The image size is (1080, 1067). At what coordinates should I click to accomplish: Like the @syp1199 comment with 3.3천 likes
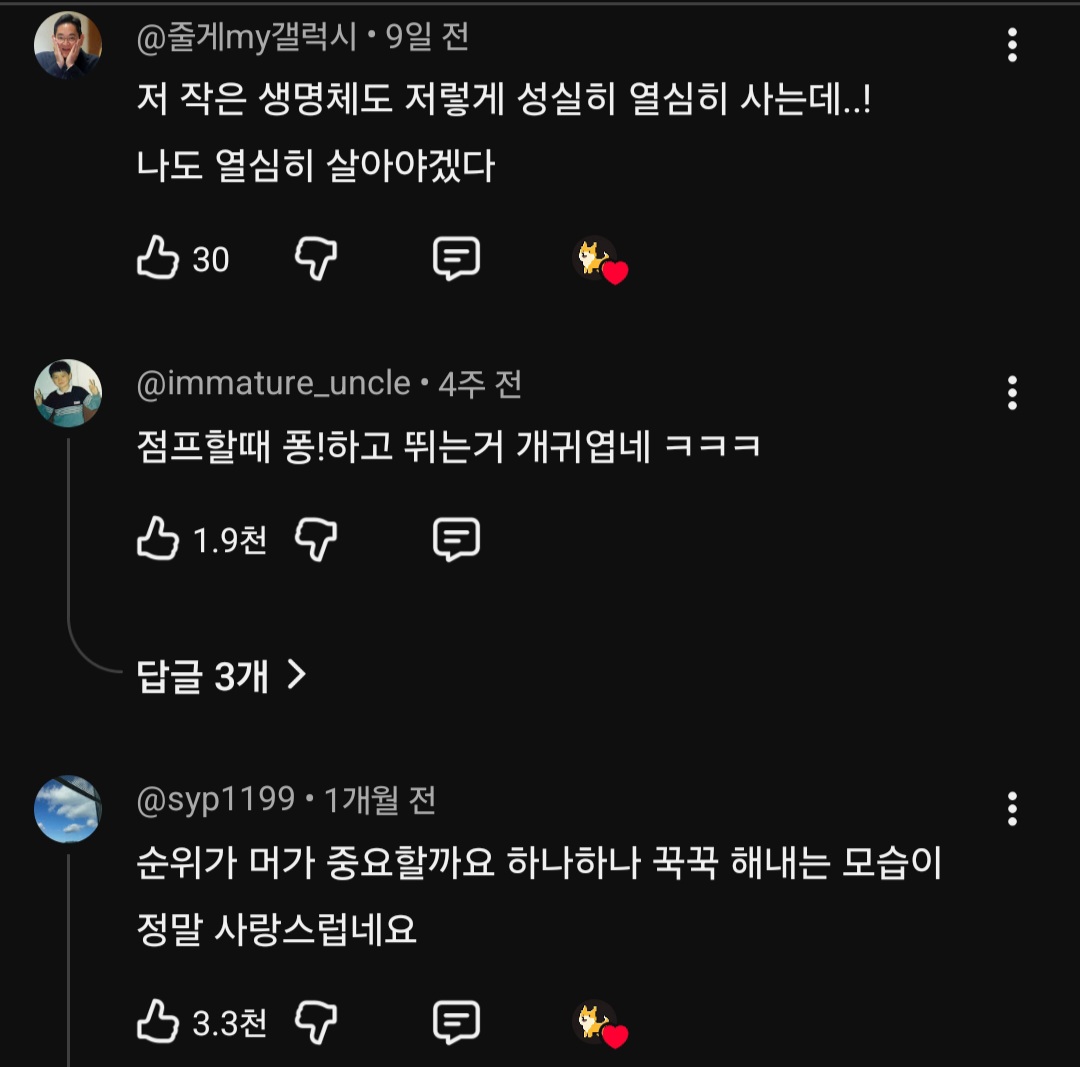click(158, 1021)
